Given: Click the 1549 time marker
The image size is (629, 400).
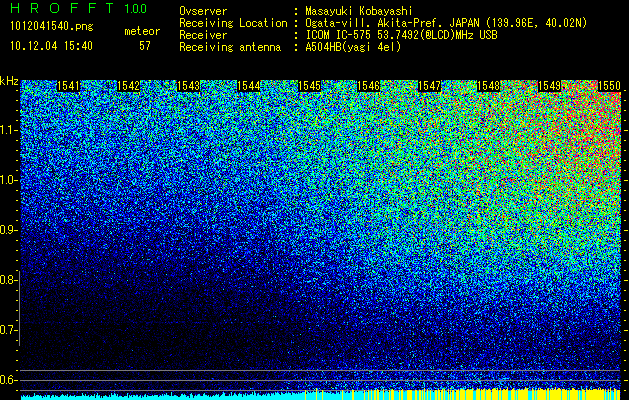Looking at the screenshot, I should pyautogui.click(x=549, y=86).
